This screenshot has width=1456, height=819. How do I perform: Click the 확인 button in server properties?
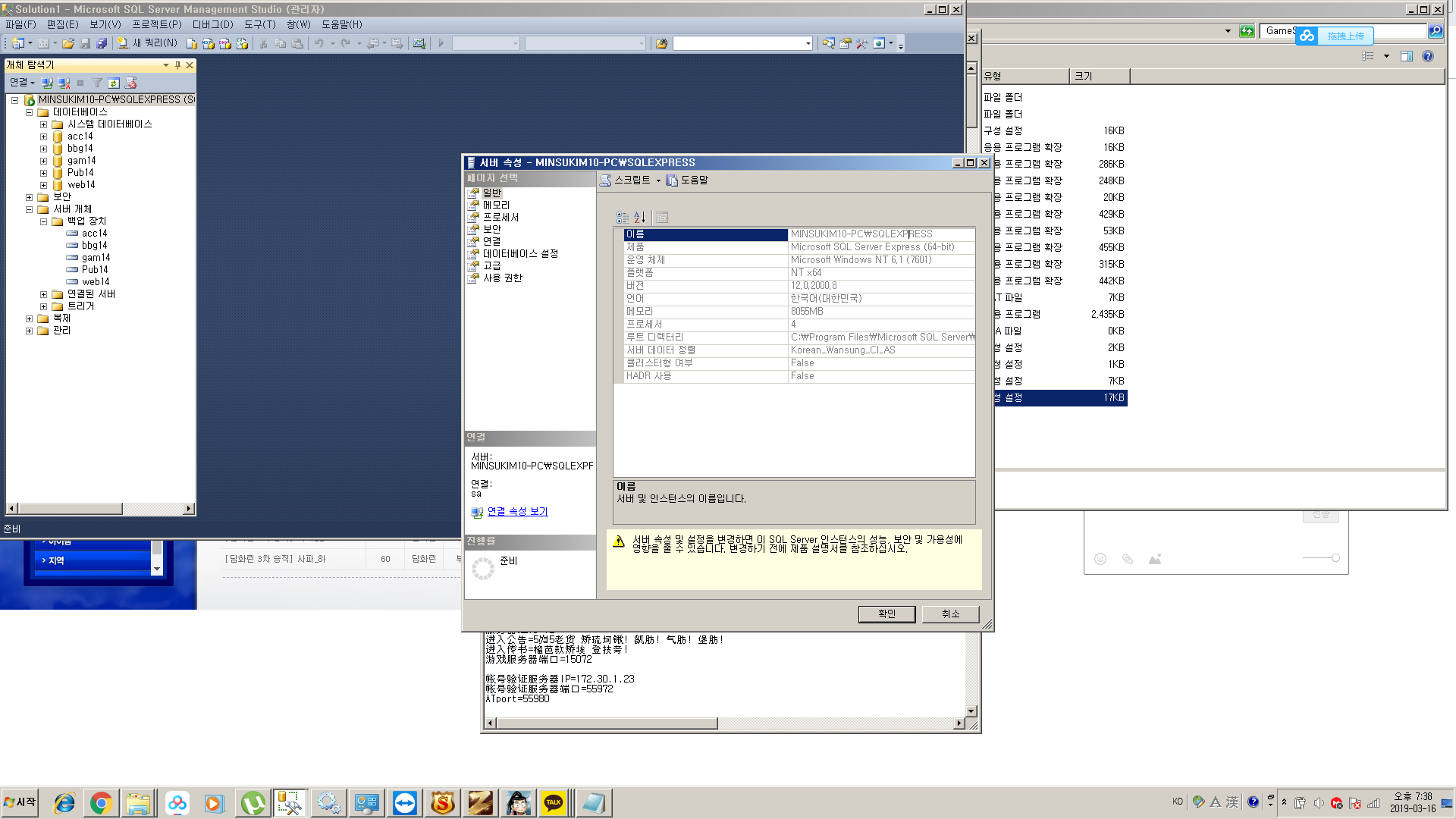coord(886,613)
